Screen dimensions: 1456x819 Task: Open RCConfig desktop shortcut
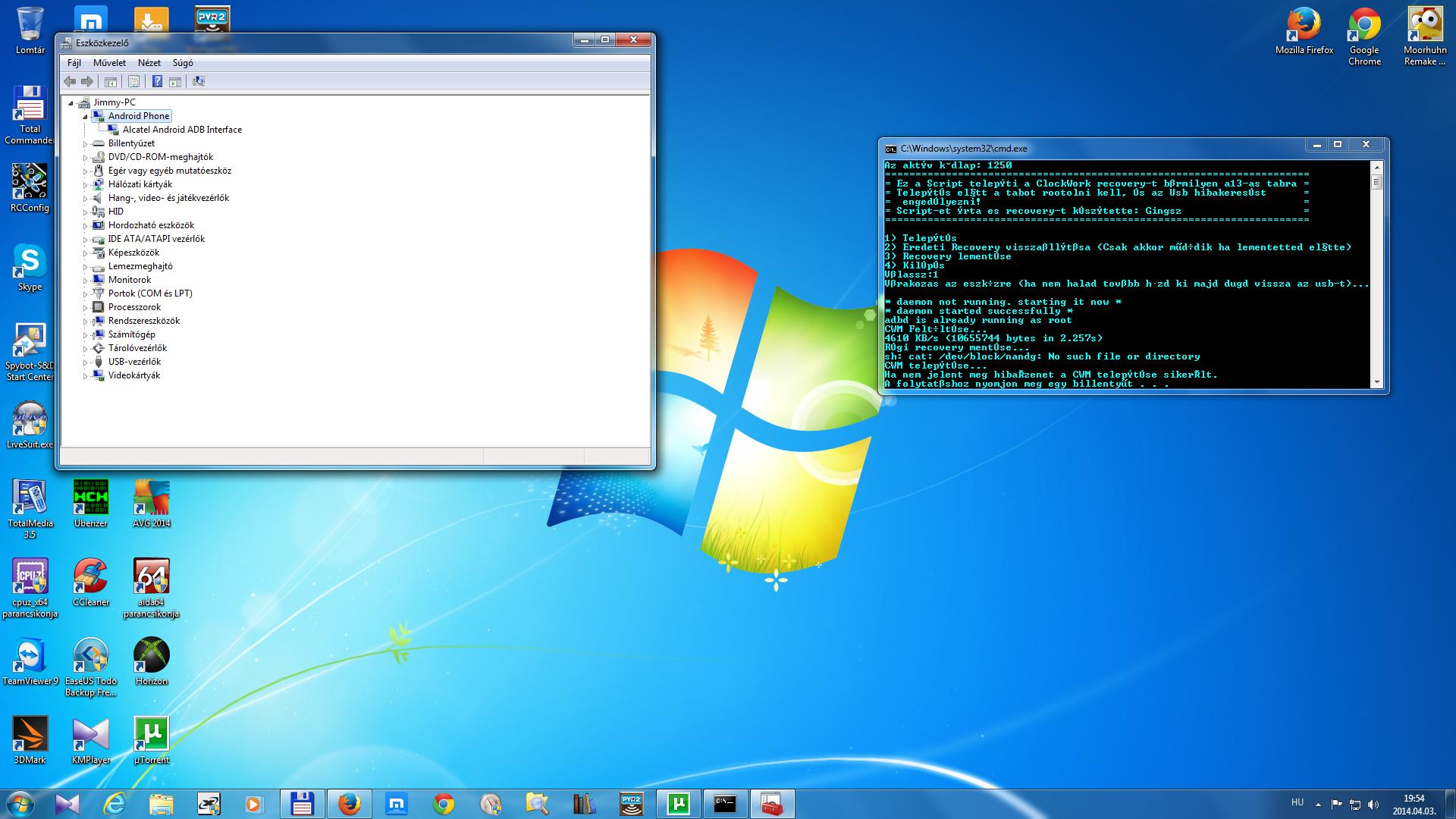30,188
